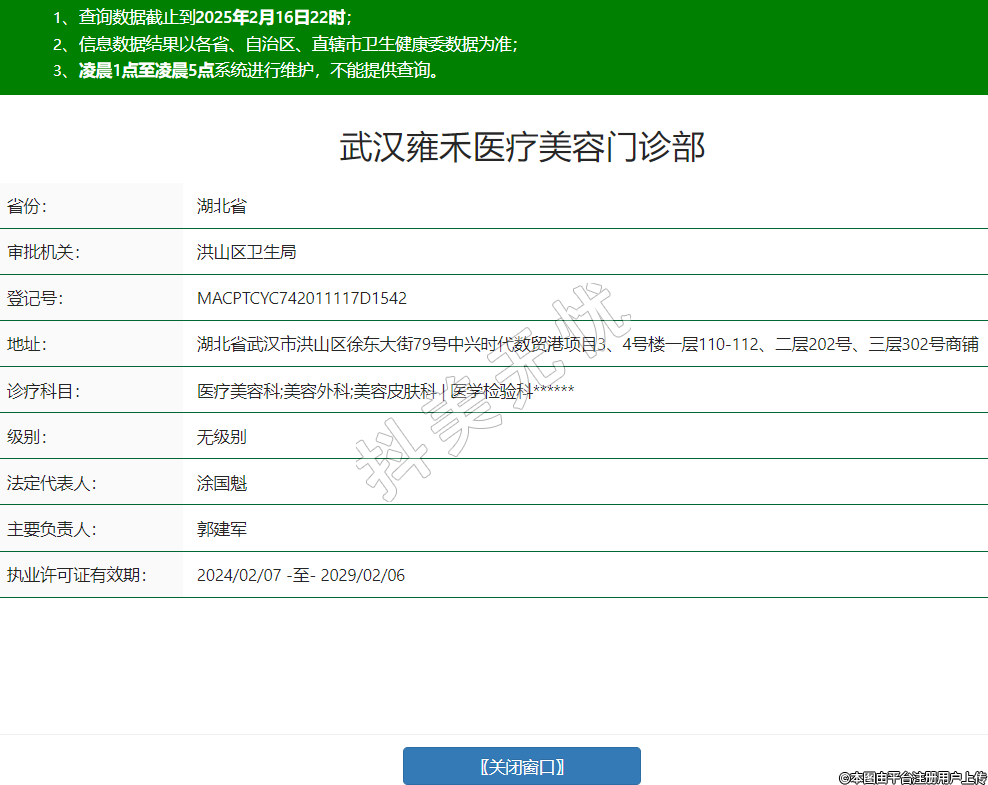
Task: Click the 地址 field label
Action: coord(27,345)
